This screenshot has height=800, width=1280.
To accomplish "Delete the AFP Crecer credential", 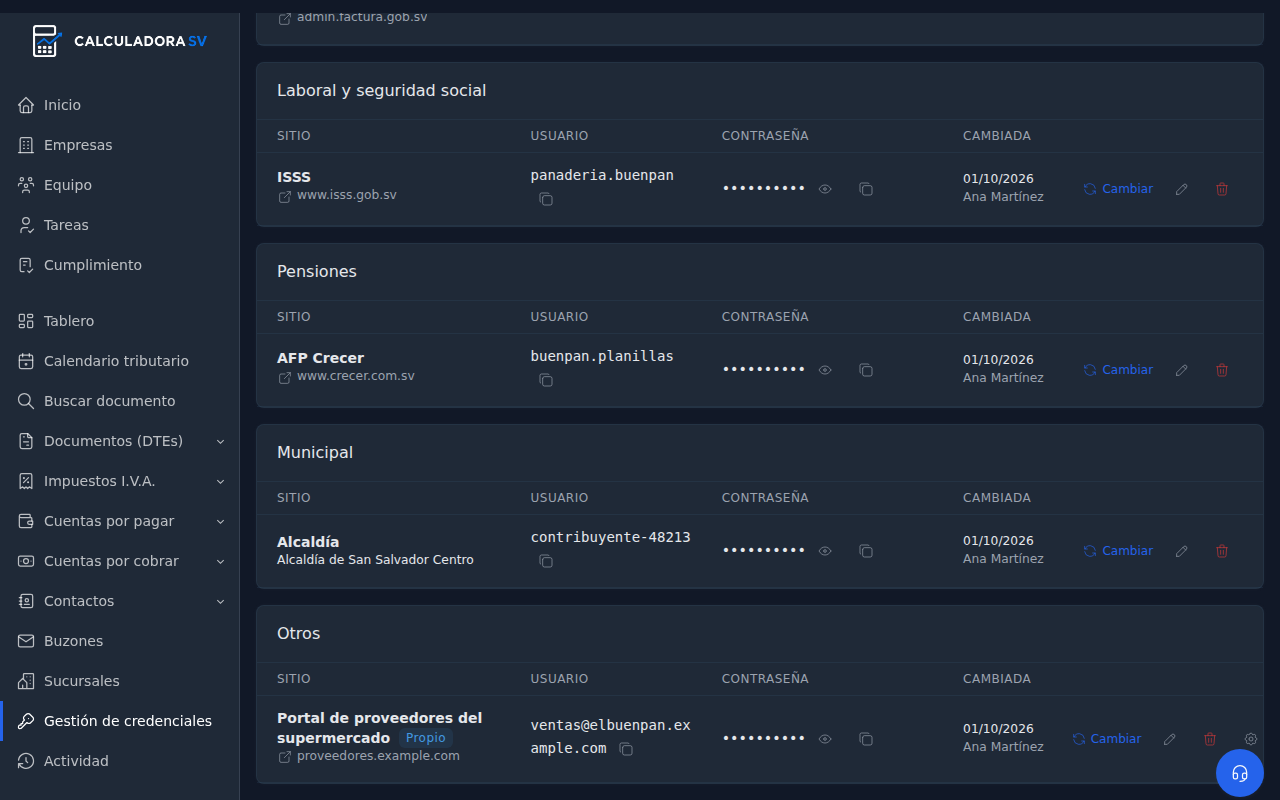I will [1222, 370].
